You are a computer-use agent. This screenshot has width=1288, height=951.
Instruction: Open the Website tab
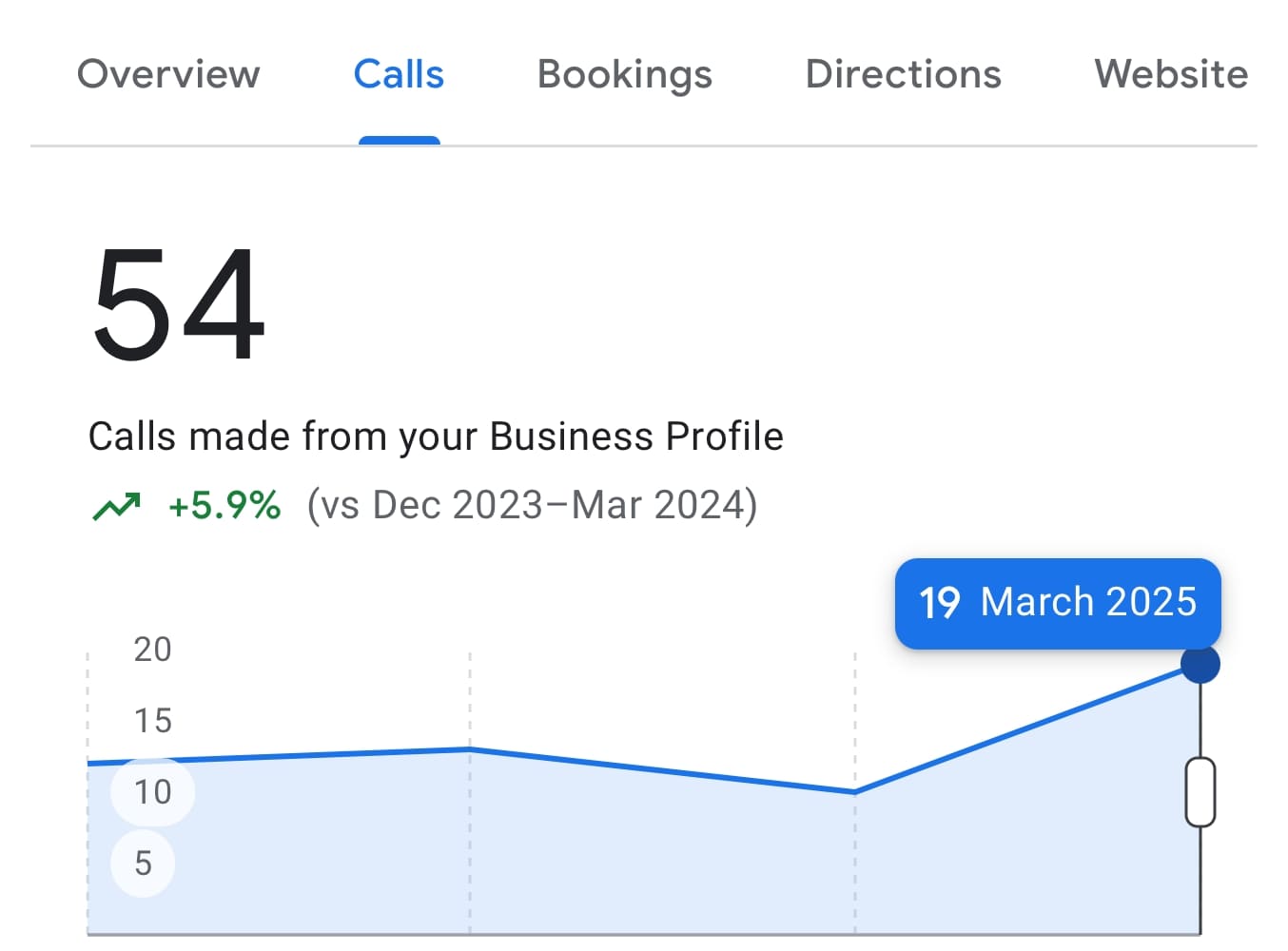1170,75
